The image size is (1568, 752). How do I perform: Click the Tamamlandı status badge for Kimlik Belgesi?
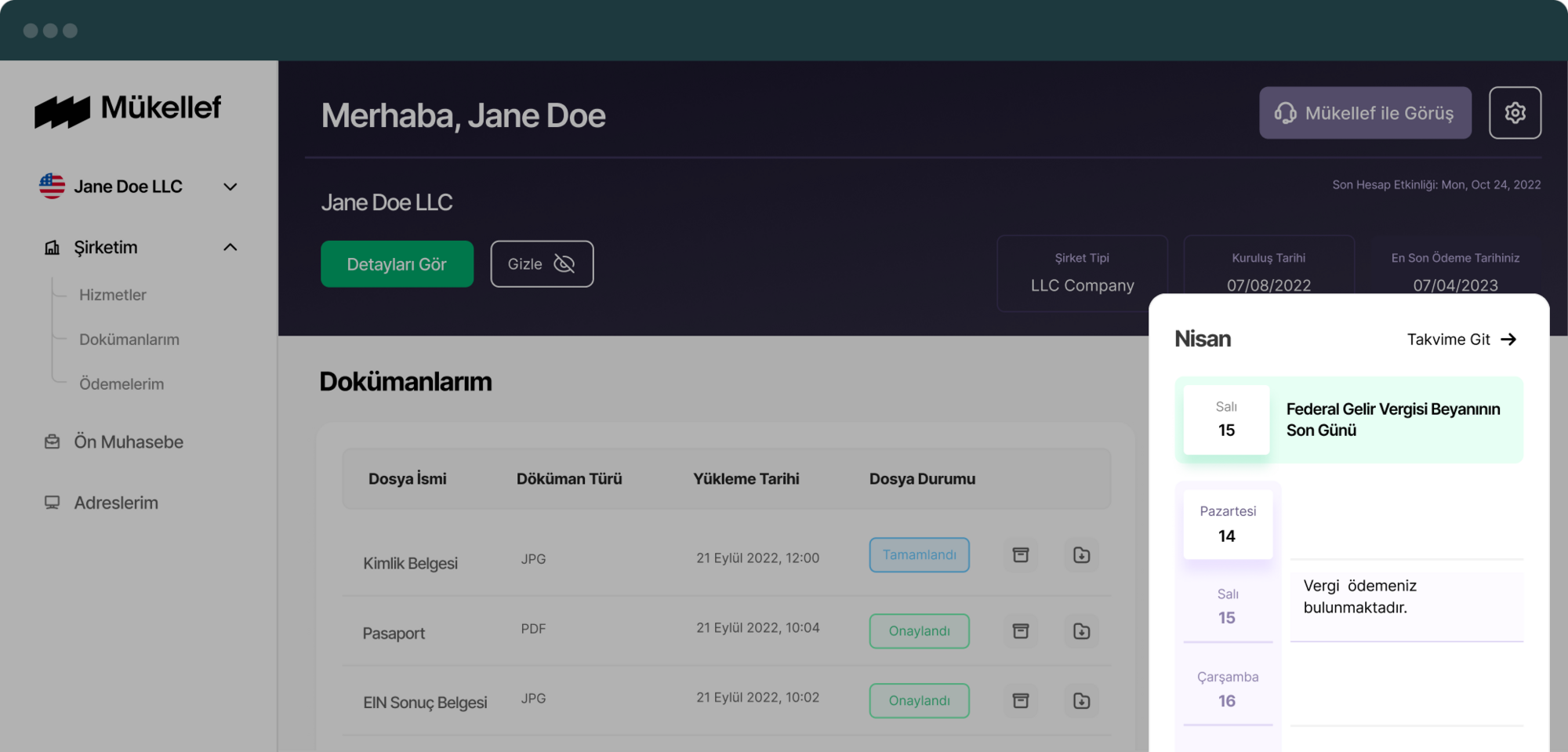pyautogui.click(x=919, y=555)
